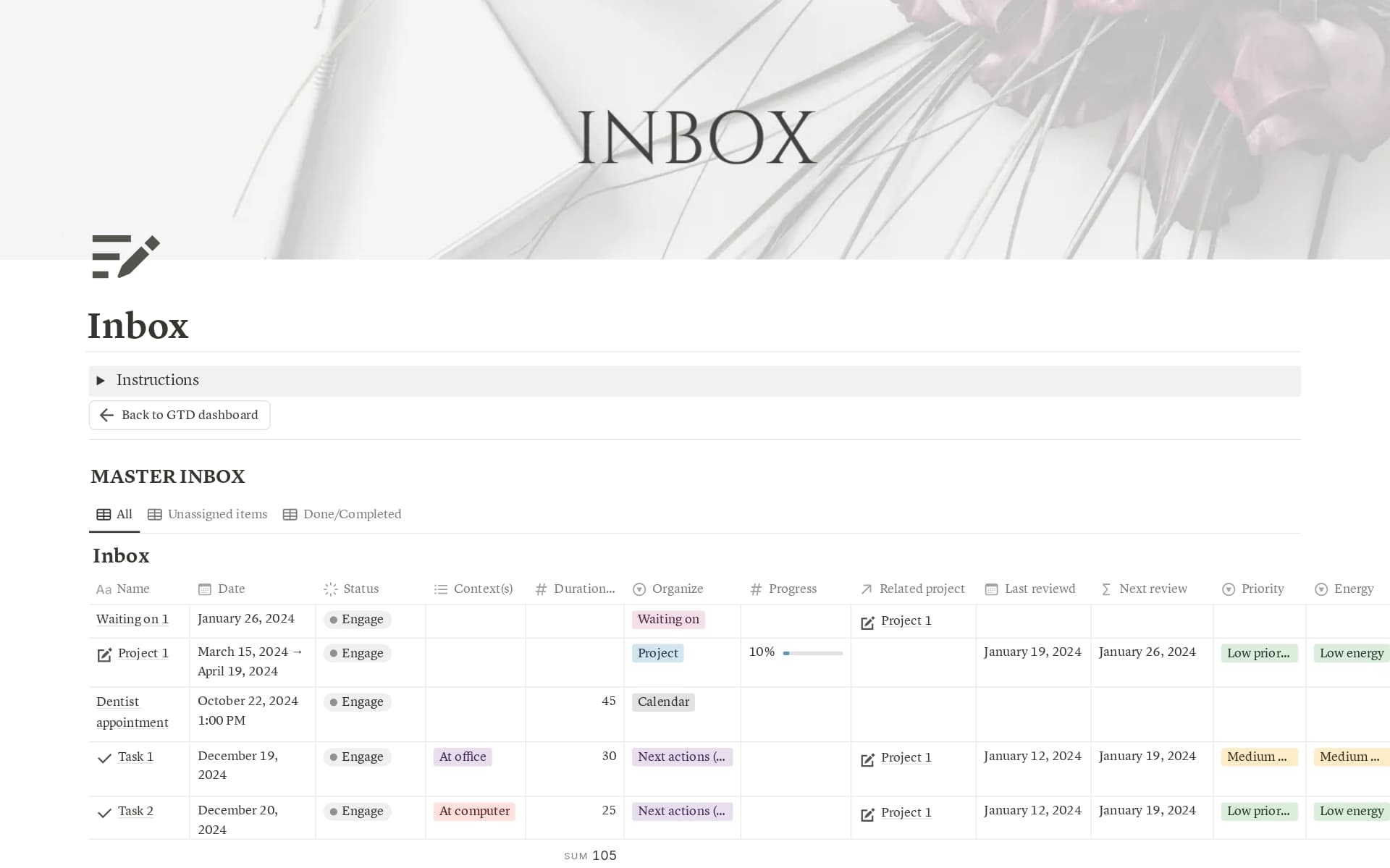This screenshot has height=868, width=1390.
Task: Click the back arrow icon on GTD dashboard button
Action: (x=106, y=415)
